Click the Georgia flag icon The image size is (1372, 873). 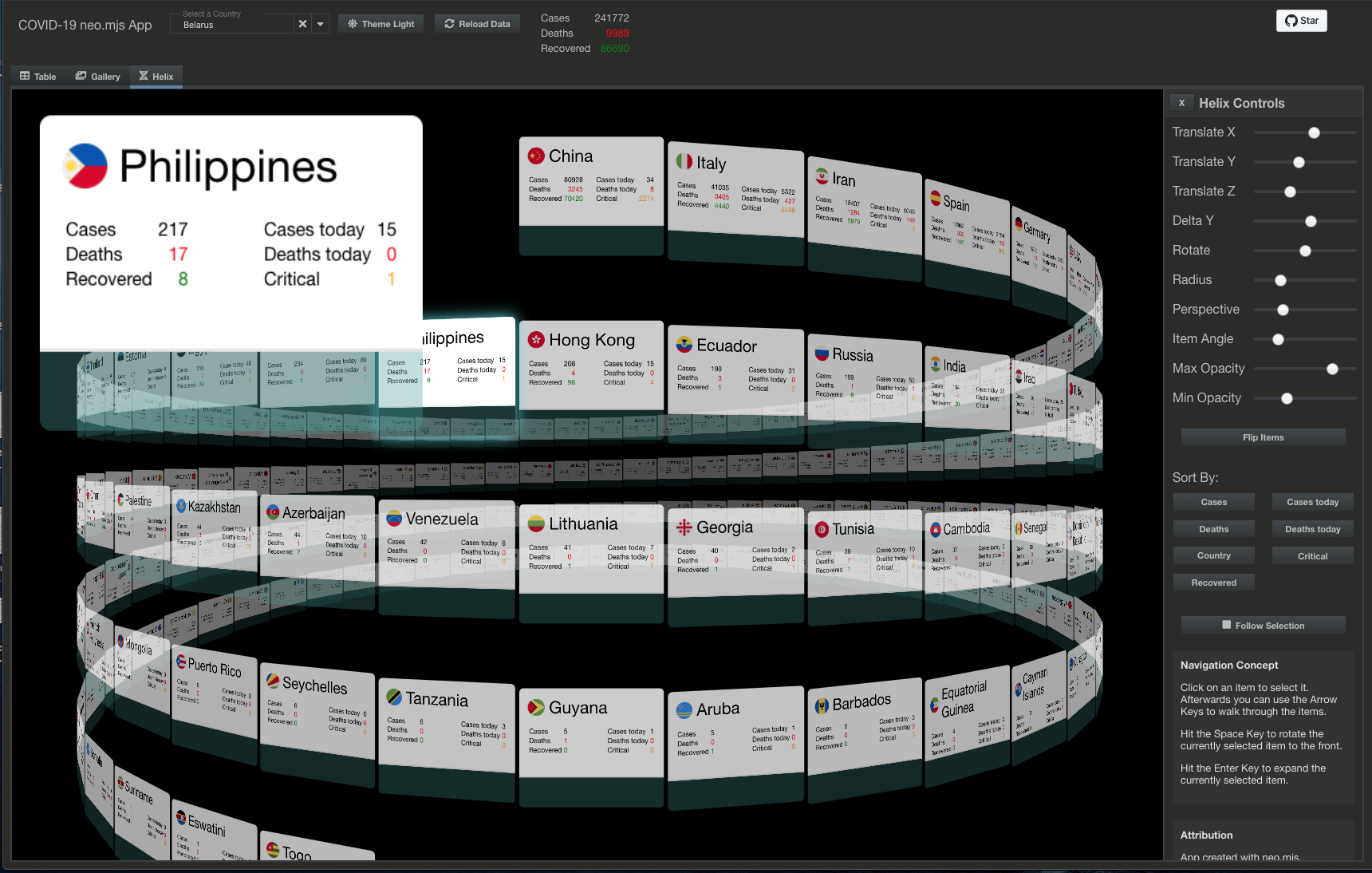tap(684, 527)
